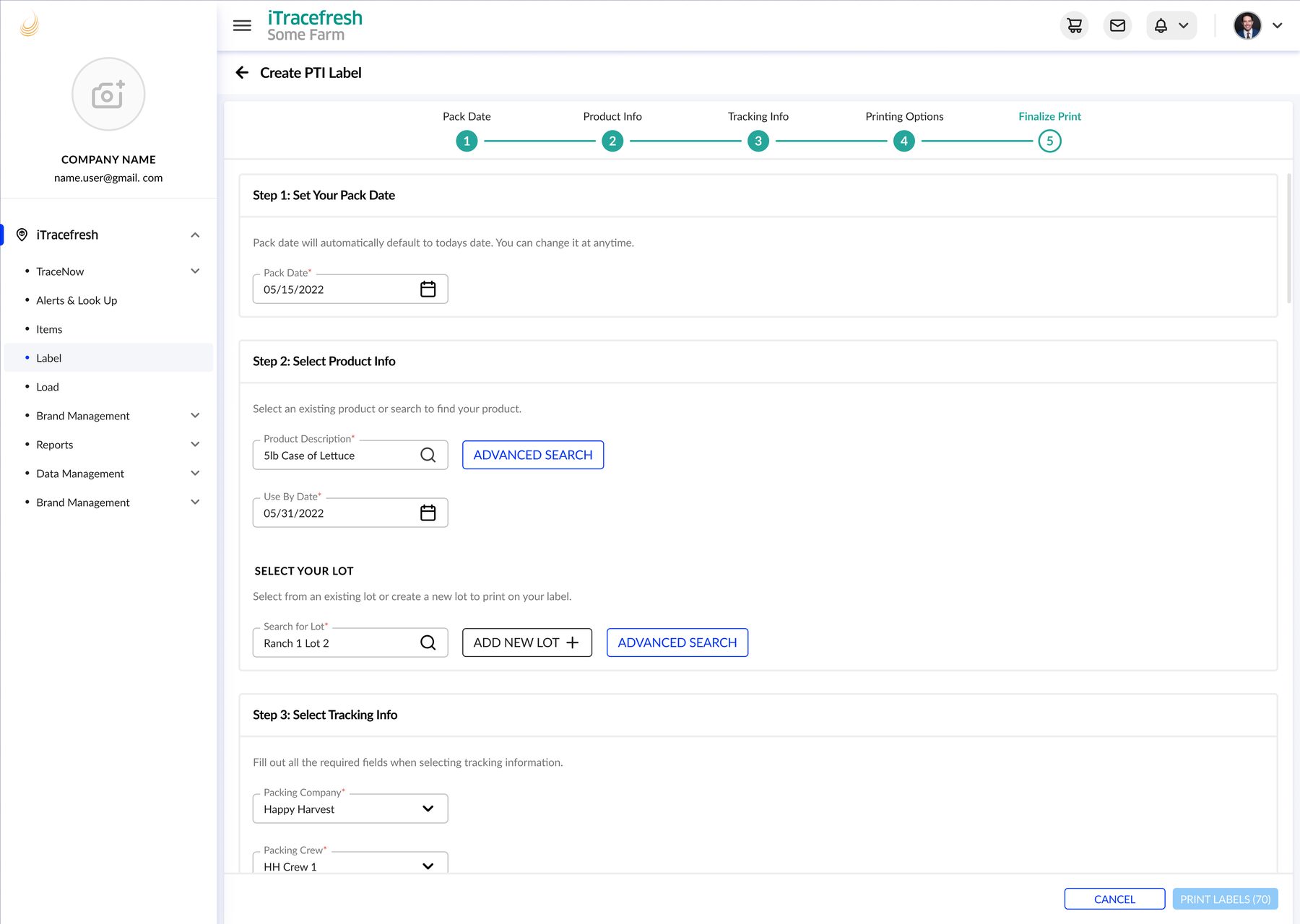Open the Packing Crew dropdown
The width and height of the screenshot is (1300, 924).
click(350, 863)
